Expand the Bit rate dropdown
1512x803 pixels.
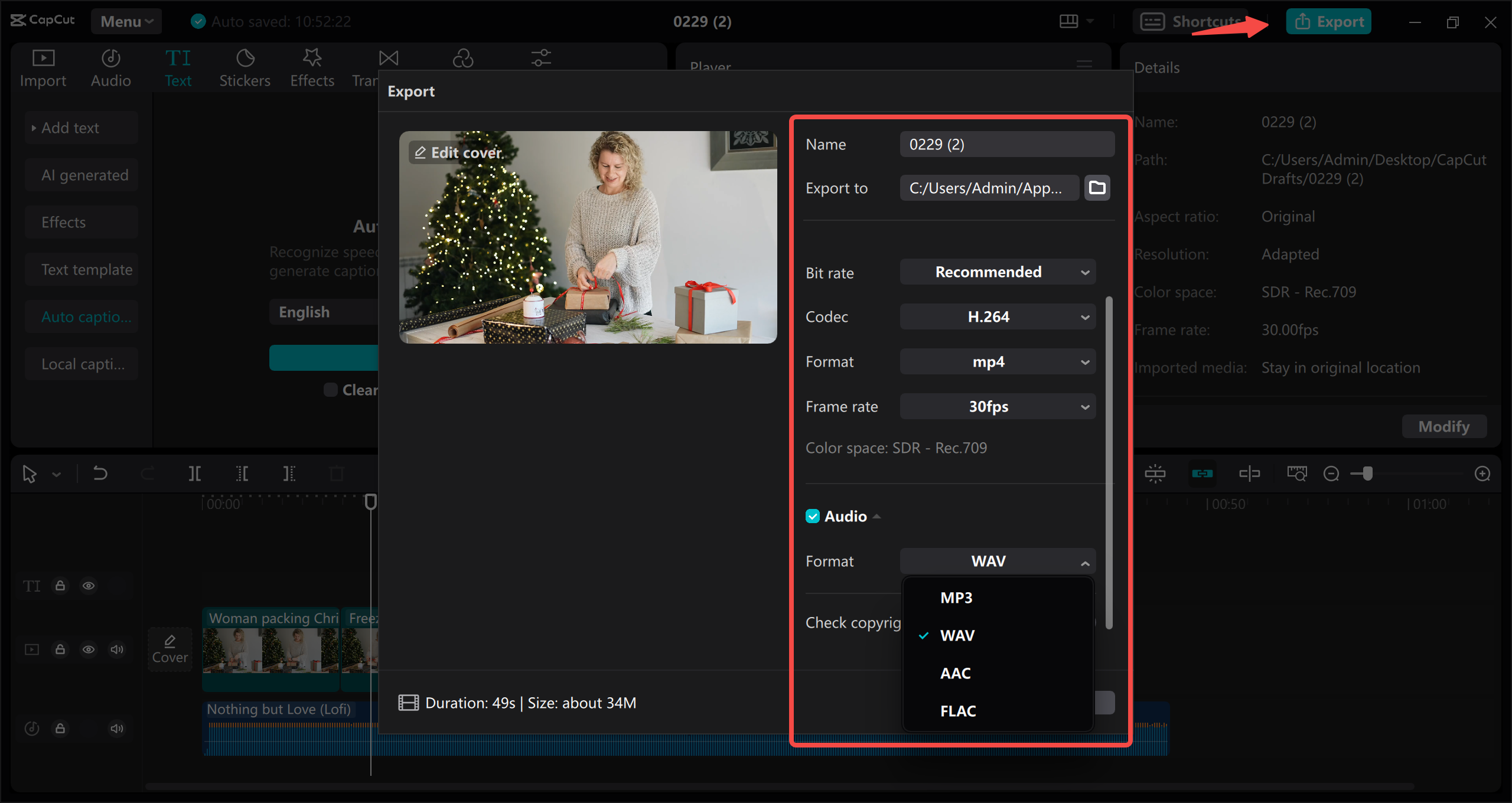click(997, 272)
